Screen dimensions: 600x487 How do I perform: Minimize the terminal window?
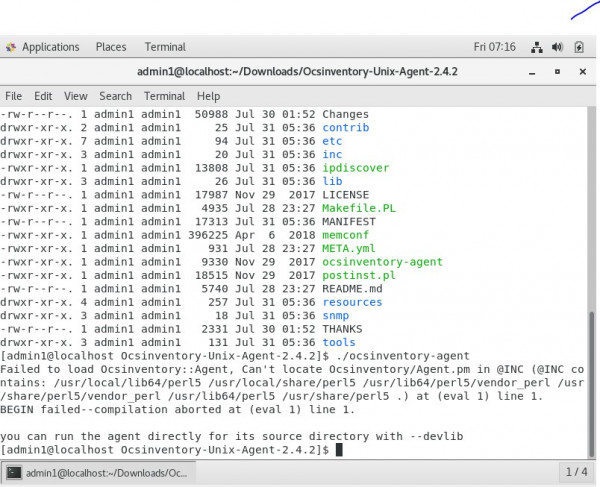click(x=532, y=72)
